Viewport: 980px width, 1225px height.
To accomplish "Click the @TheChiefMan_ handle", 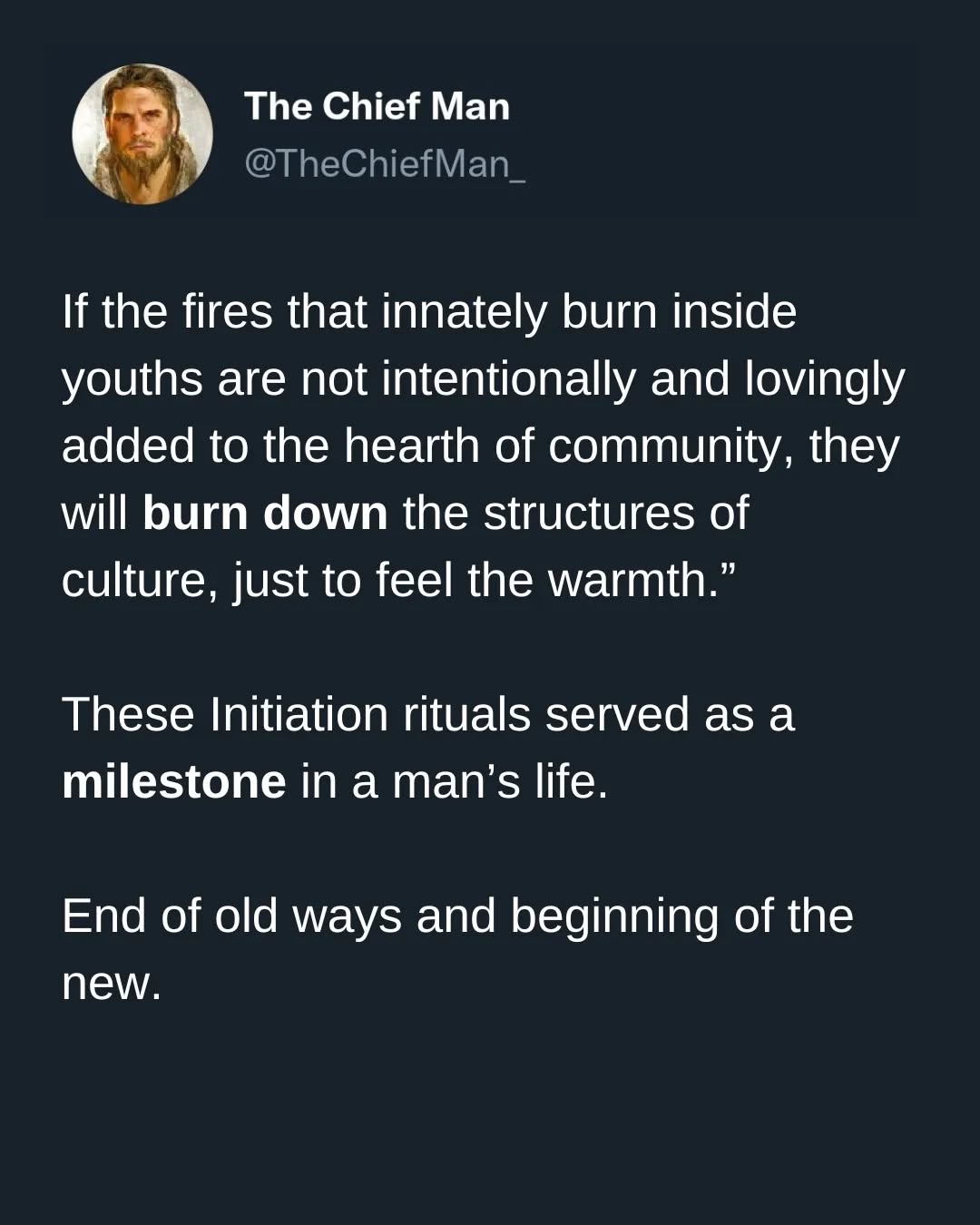I will pyautogui.click(x=385, y=163).
